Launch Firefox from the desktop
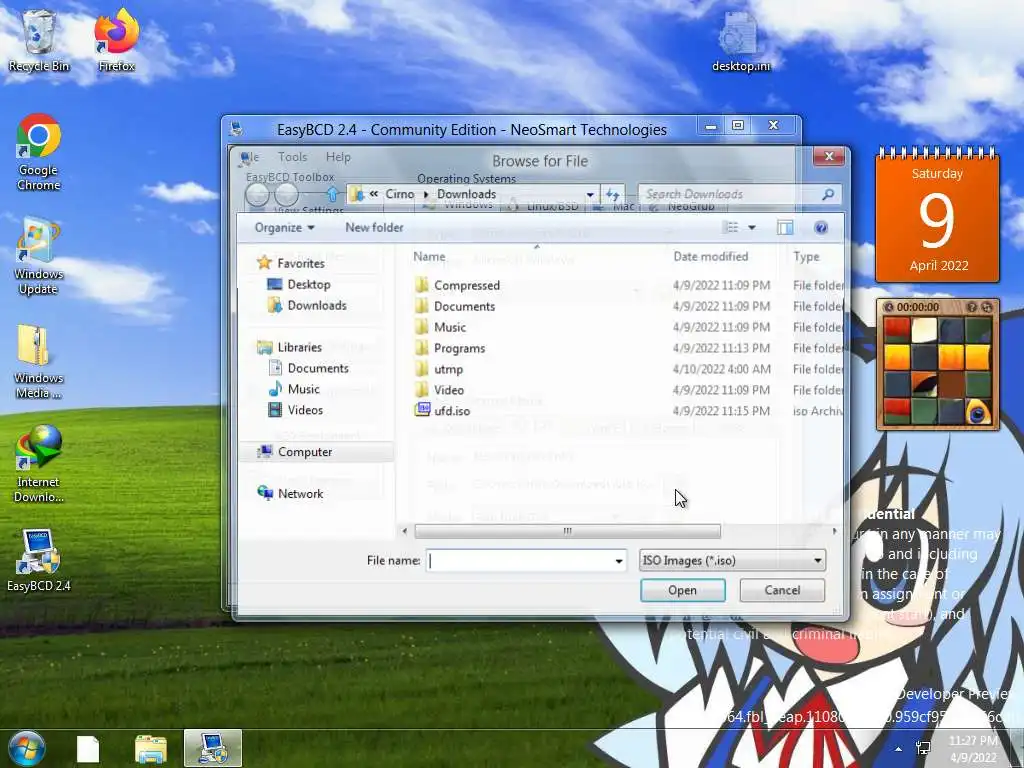 116,40
